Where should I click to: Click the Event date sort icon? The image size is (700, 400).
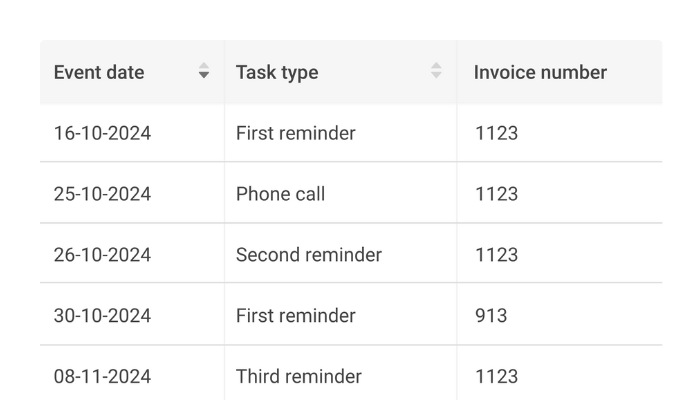point(204,72)
